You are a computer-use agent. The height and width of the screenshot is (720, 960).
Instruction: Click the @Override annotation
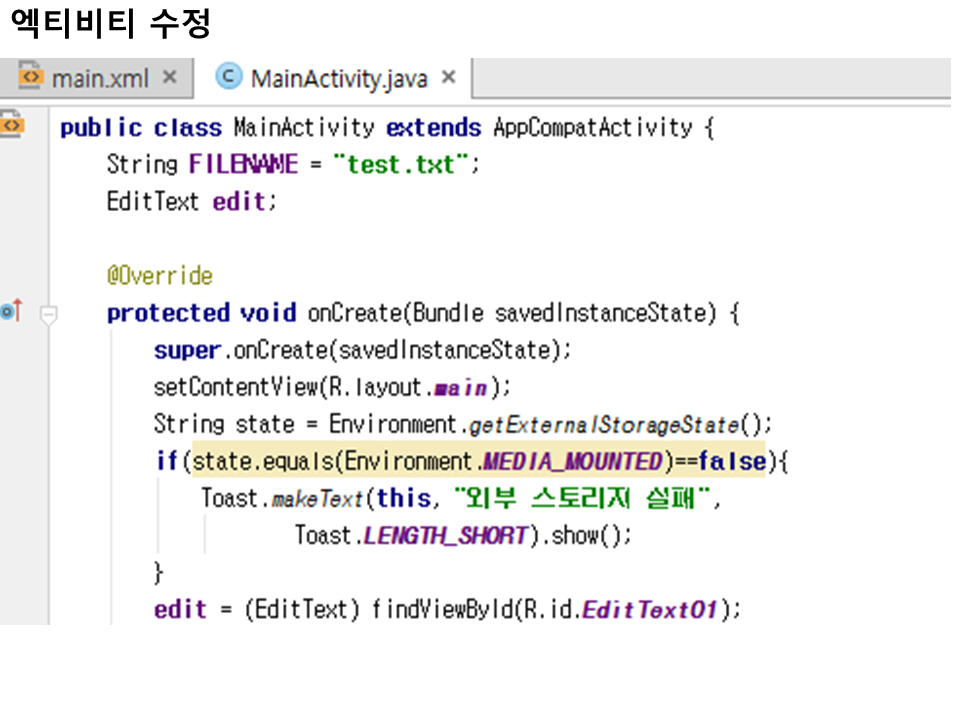[159, 275]
